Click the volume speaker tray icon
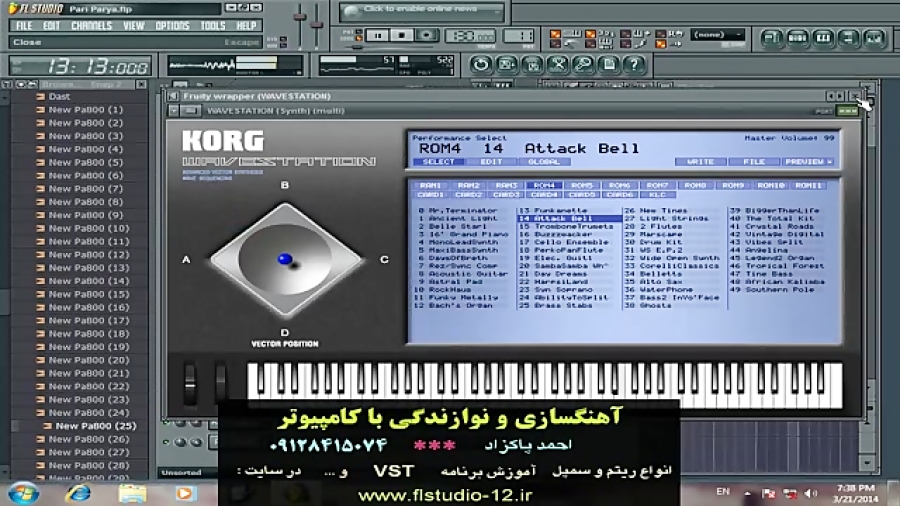This screenshot has height=506, width=900. point(810,493)
